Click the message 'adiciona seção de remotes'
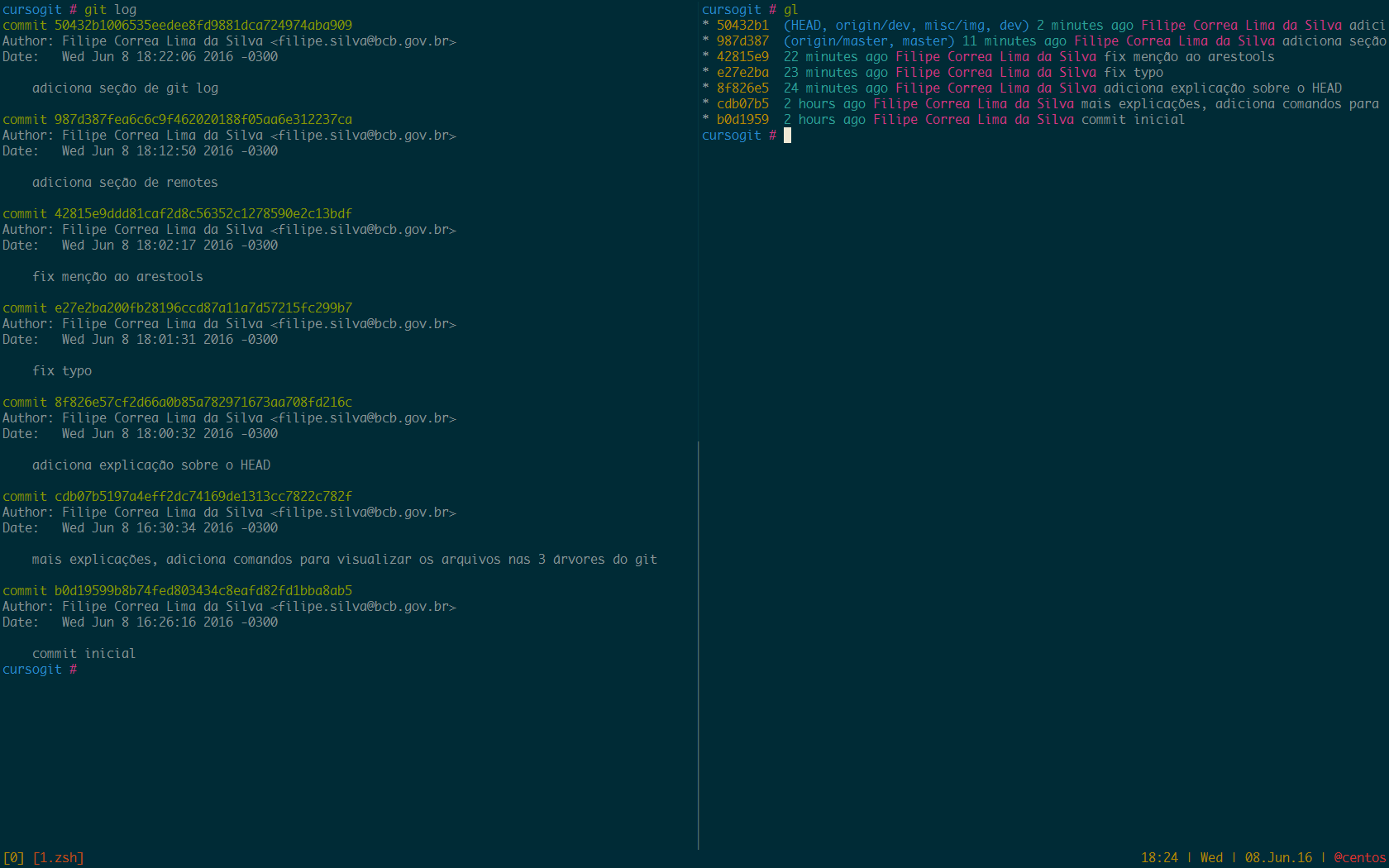 (125, 183)
